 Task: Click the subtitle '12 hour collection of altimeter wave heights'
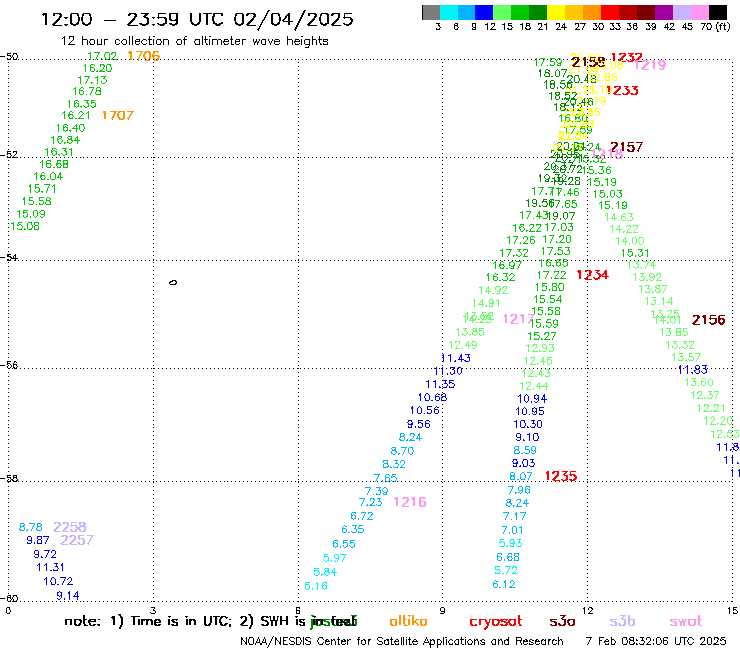point(194,41)
